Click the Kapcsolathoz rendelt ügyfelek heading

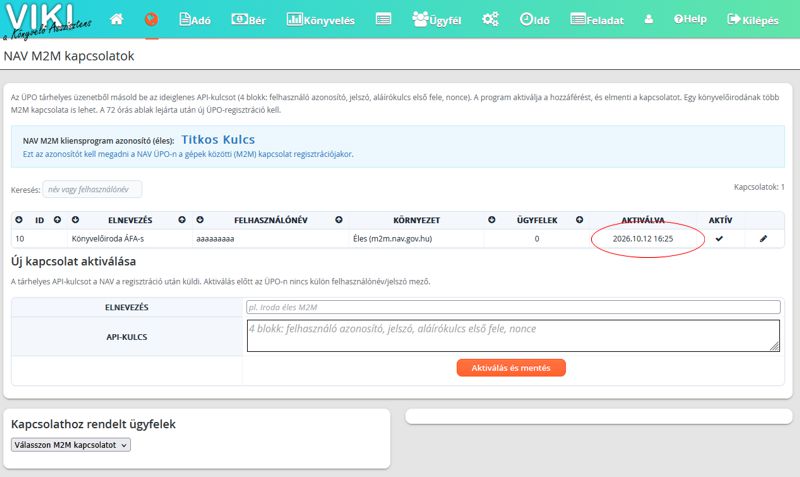click(93, 424)
